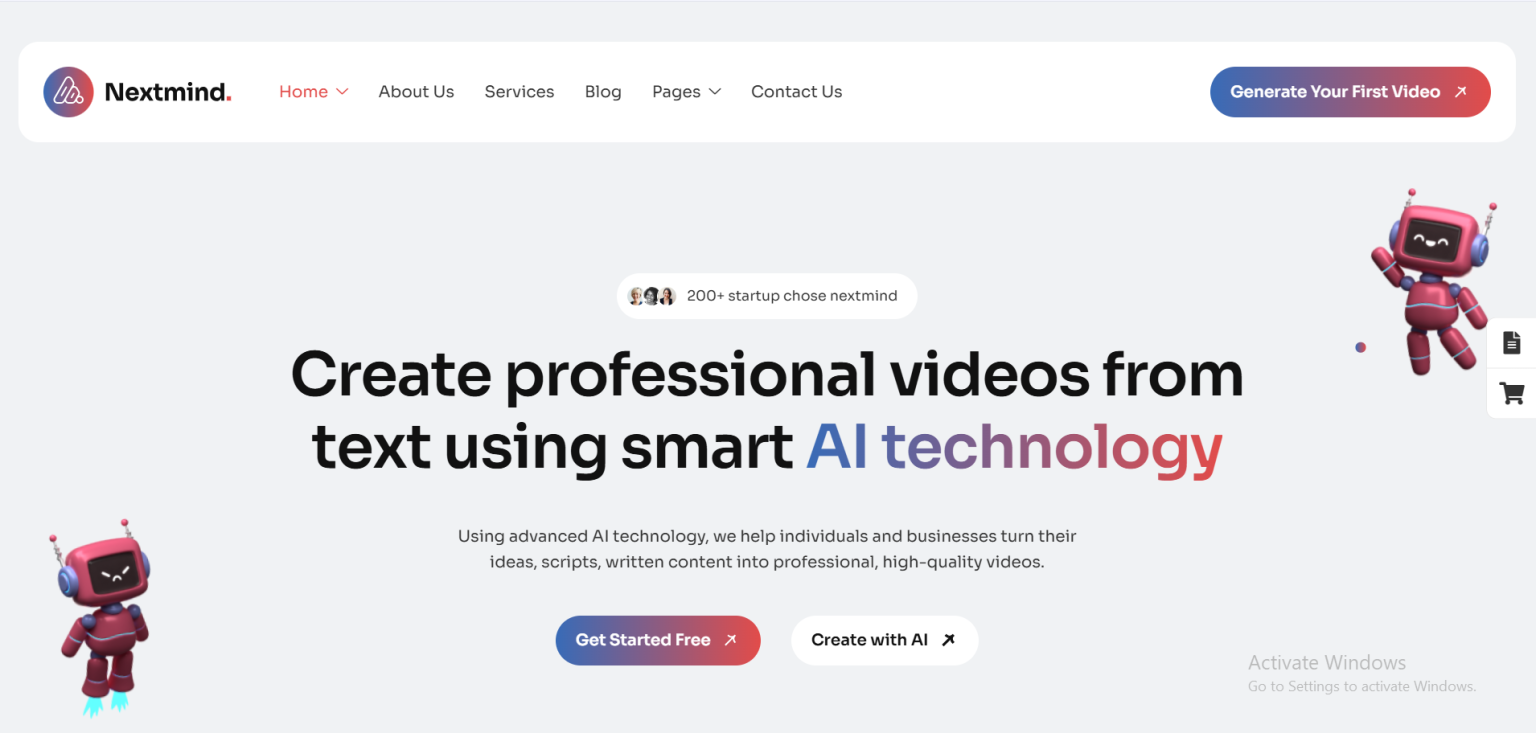
Task: Expand the Pages navigation dropdown
Action: pos(717,91)
